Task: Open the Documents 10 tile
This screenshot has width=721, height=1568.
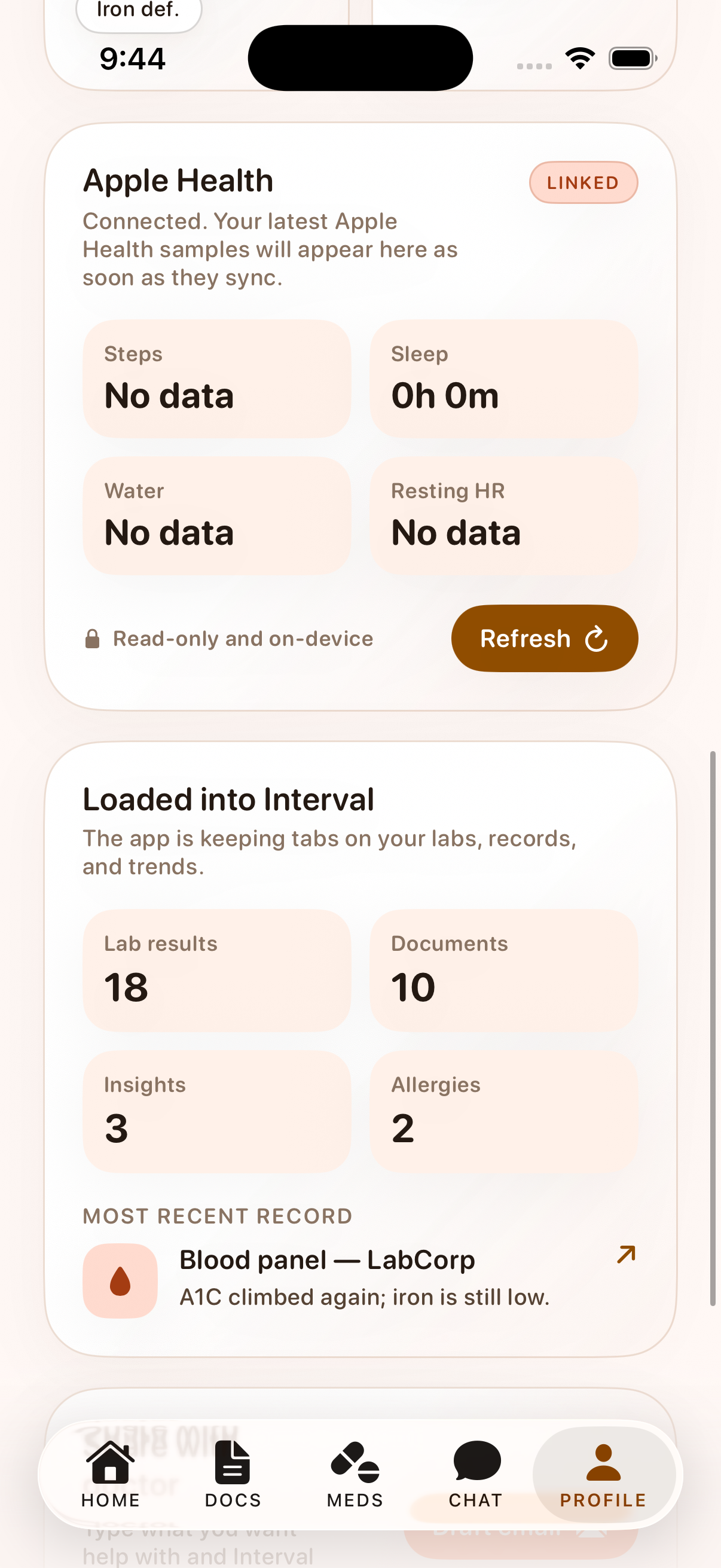Action: (x=504, y=970)
